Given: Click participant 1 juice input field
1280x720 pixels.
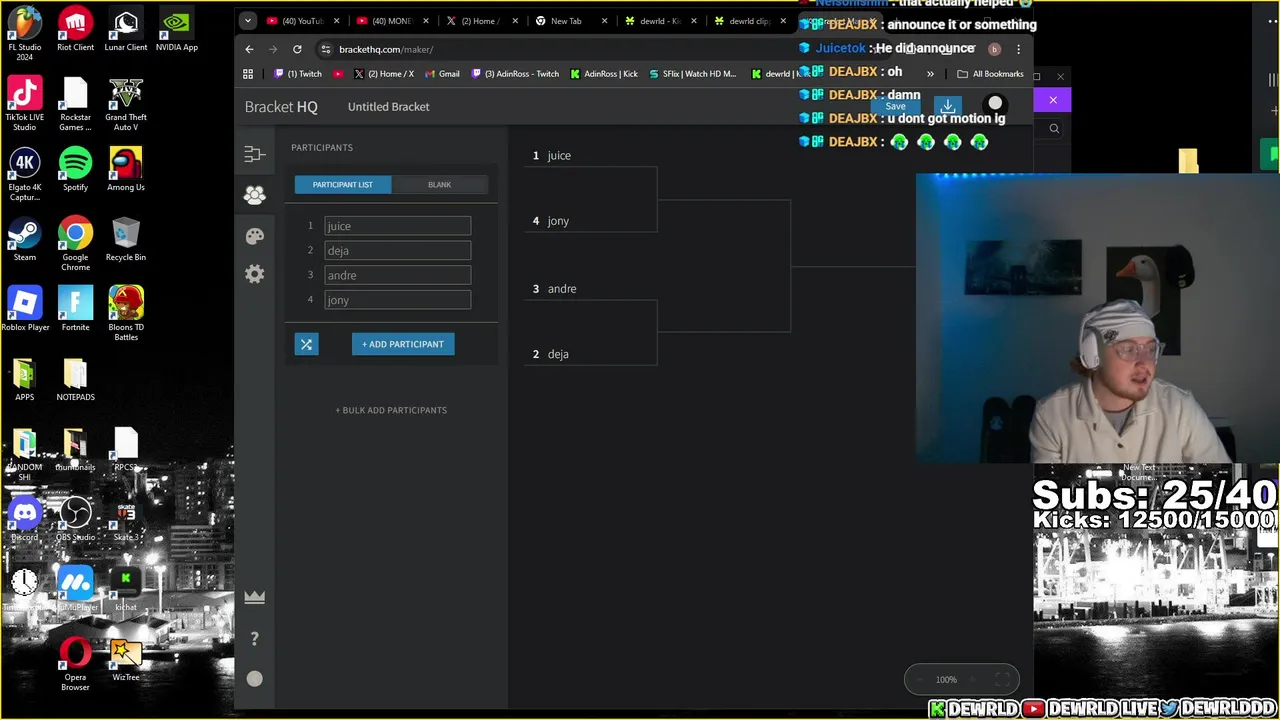Looking at the screenshot, I should point(397,226).
